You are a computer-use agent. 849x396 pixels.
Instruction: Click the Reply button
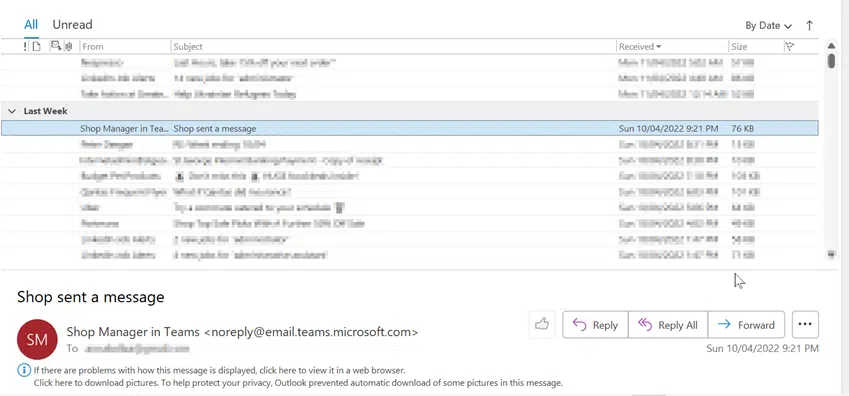tap(596, 324)
